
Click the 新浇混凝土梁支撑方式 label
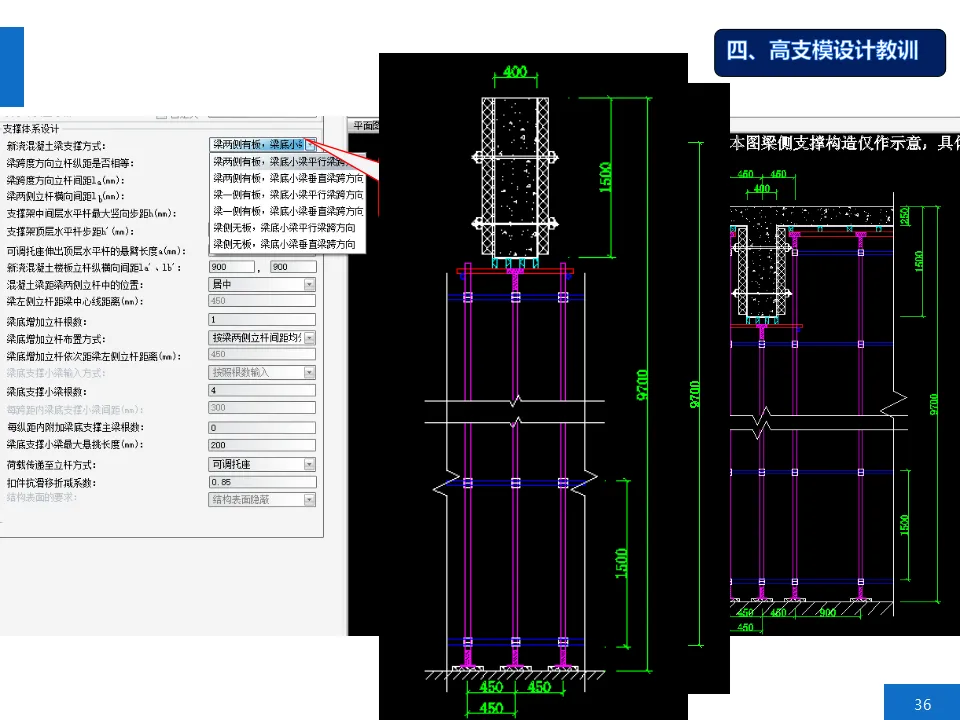coord(56,146)
